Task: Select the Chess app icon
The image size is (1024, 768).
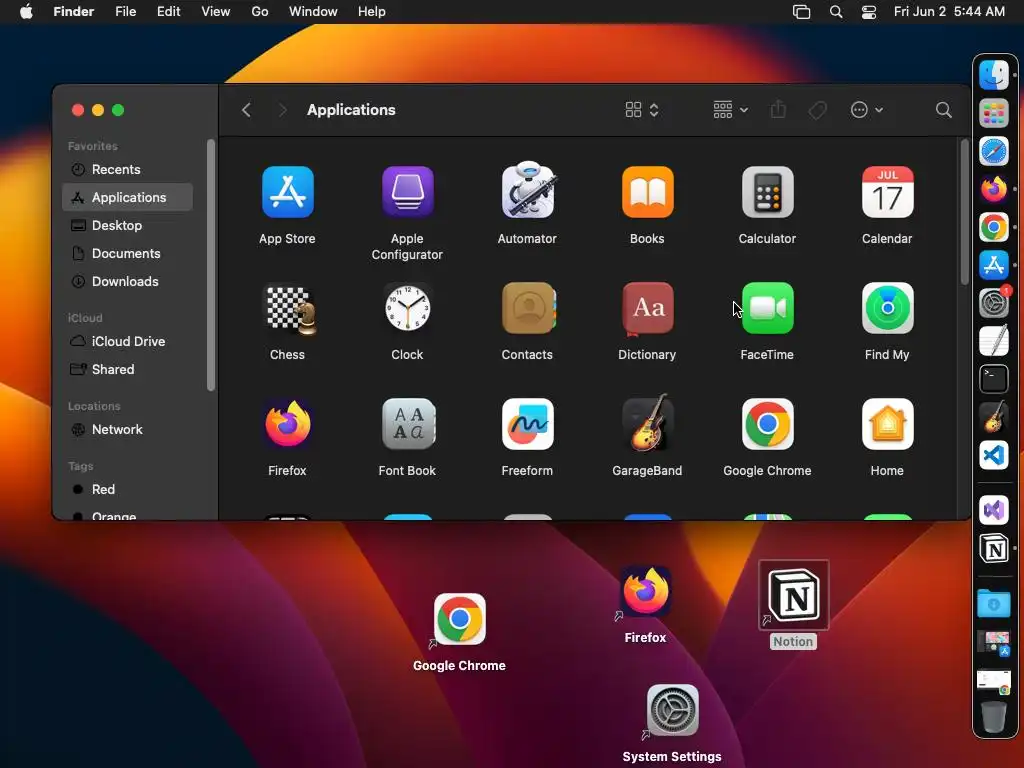Action: (x=289, y=309)
